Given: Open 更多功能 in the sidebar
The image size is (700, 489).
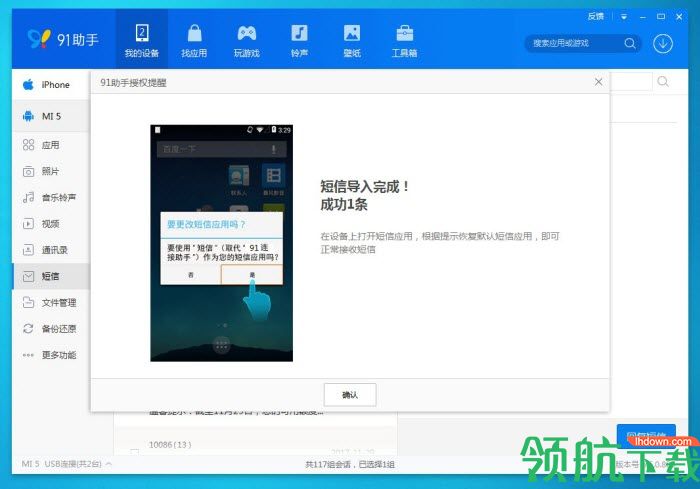Looking at the screenshot, I should coord(51,355).
